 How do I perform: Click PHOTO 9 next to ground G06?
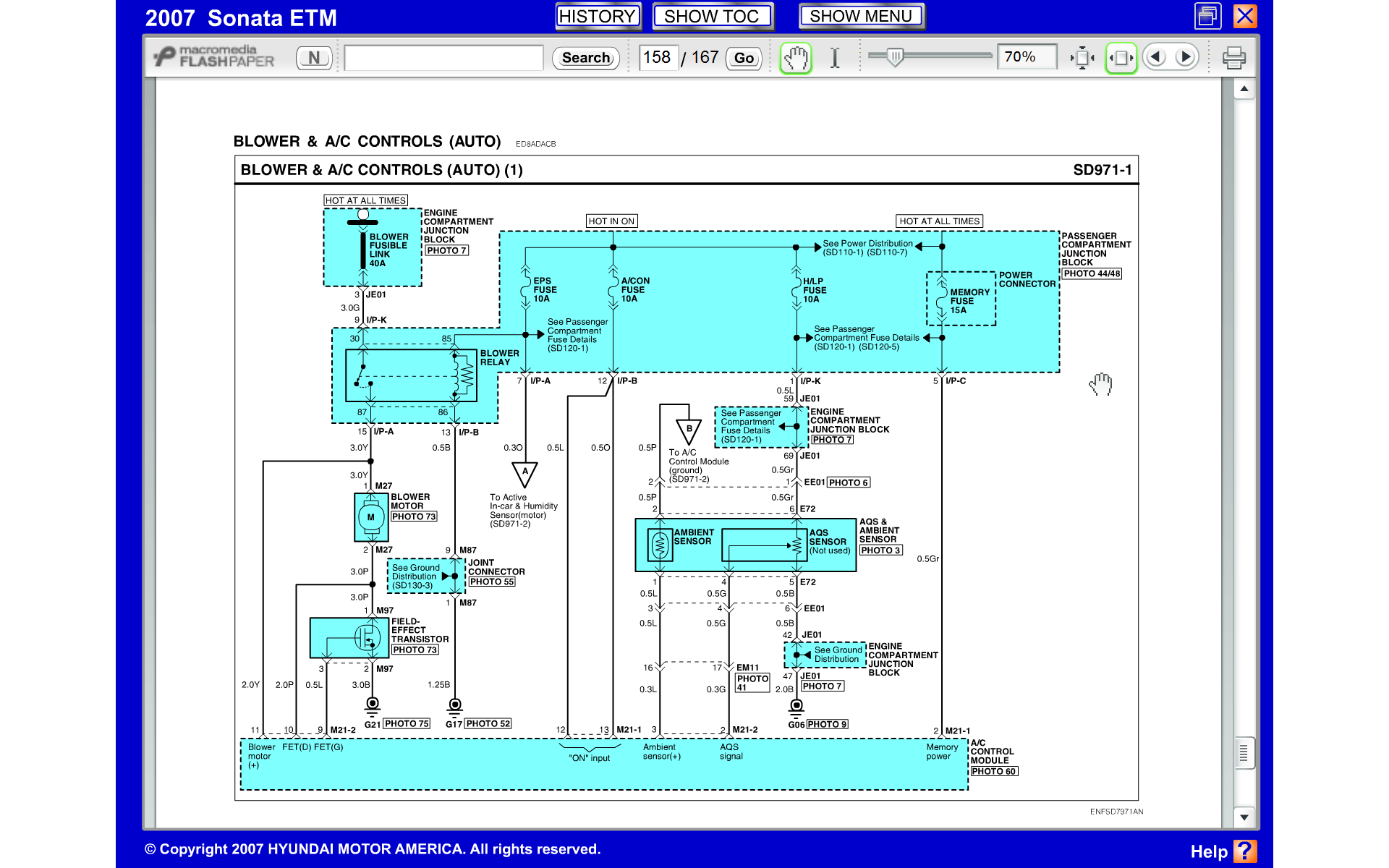tap(828, 724)
